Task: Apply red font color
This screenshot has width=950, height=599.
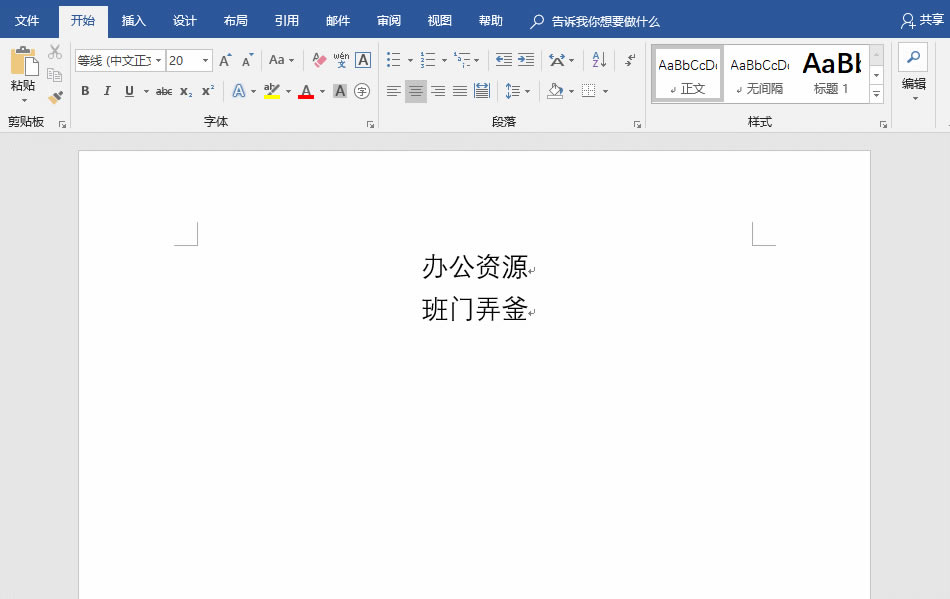Action: click(306, 91)
